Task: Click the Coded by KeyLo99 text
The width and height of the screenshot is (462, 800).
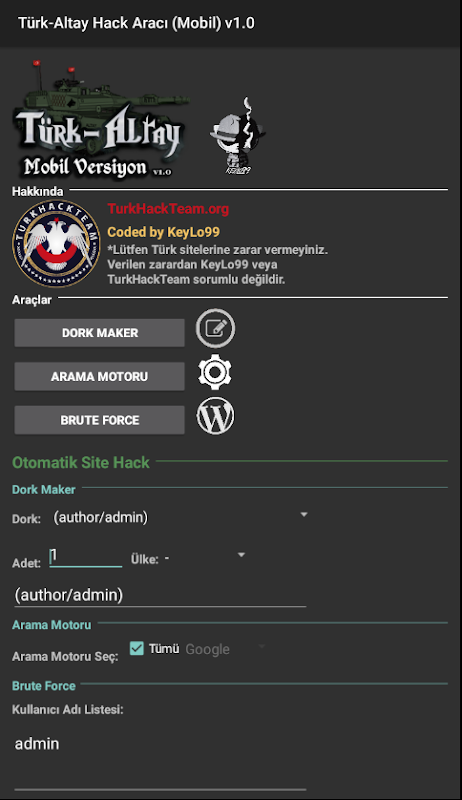Action: (x=163, y=232)
